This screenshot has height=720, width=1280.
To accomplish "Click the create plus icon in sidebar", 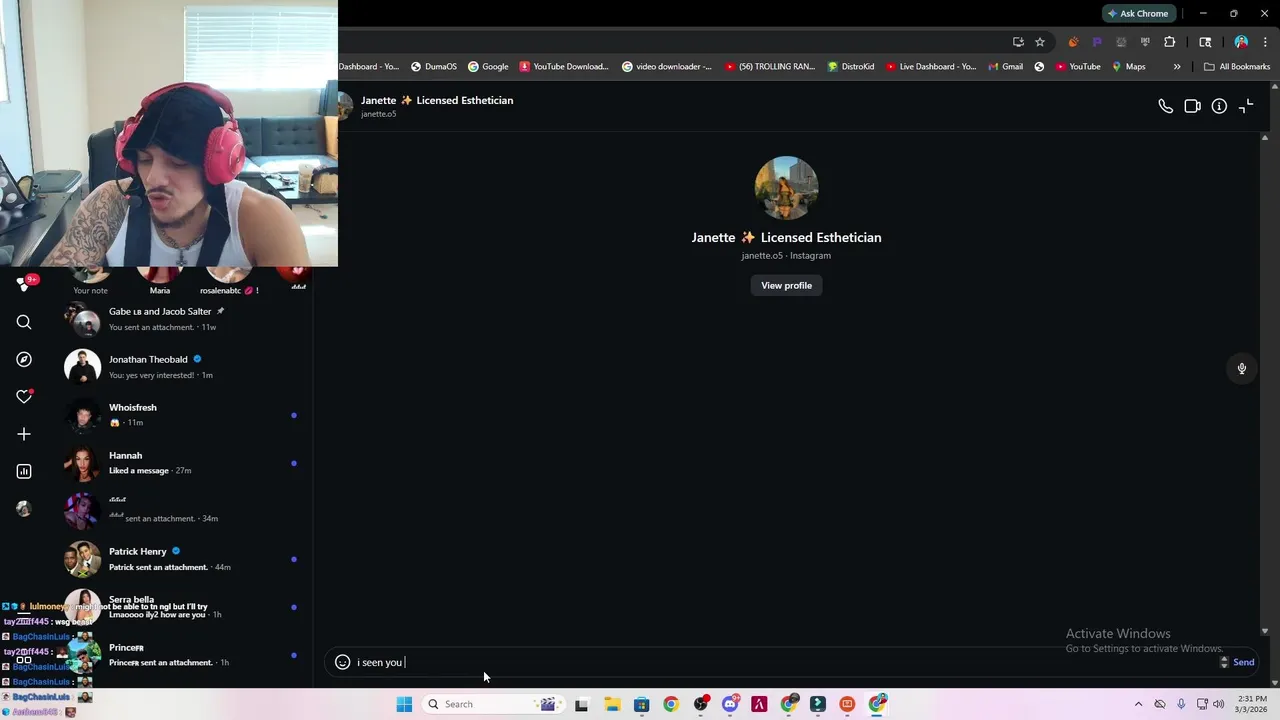I will pyautogui.click(x=24, y=434).
